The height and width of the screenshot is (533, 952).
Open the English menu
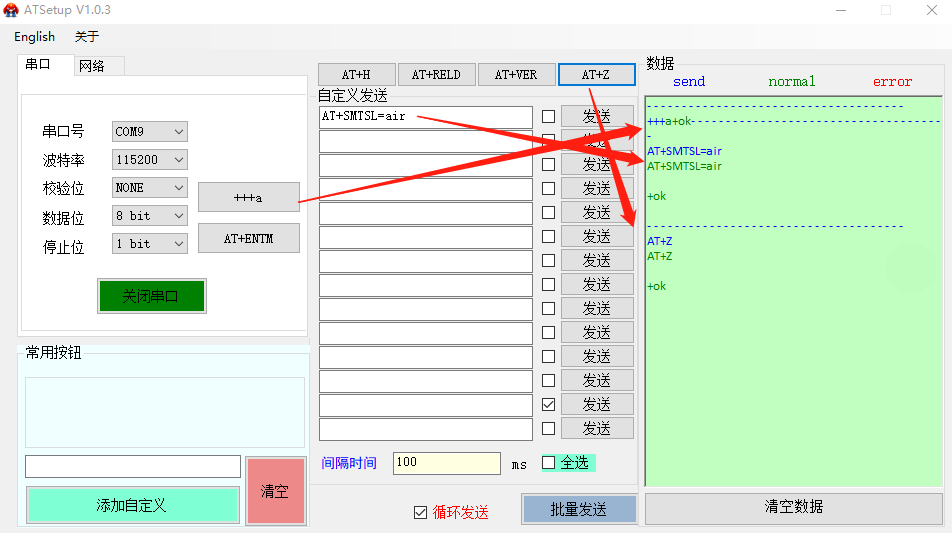35,37
